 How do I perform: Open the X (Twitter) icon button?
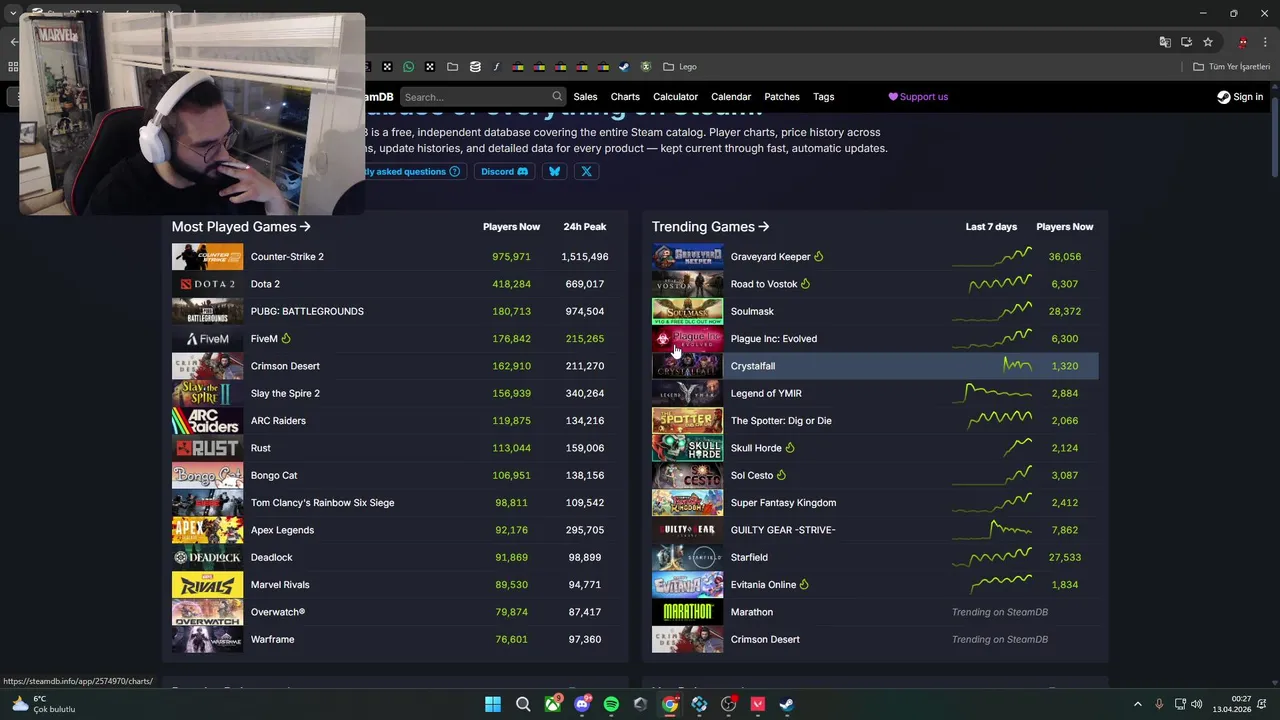587,171
